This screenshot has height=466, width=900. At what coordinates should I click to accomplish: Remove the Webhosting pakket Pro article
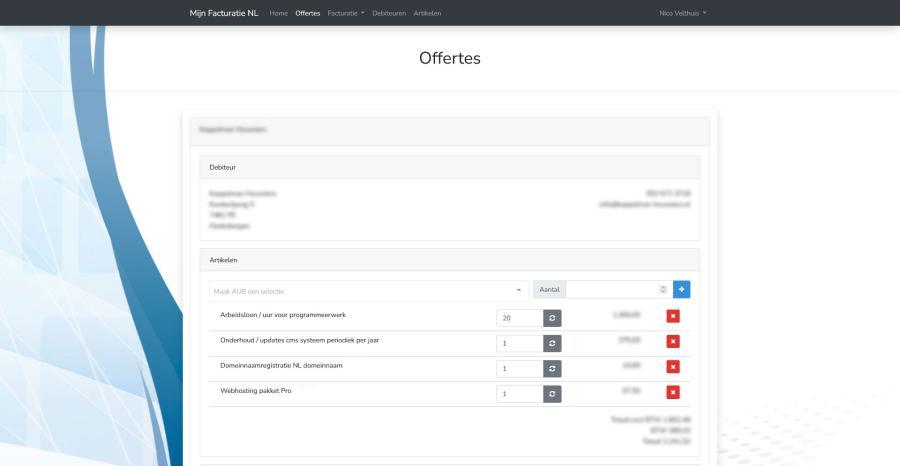click(674, 394)
